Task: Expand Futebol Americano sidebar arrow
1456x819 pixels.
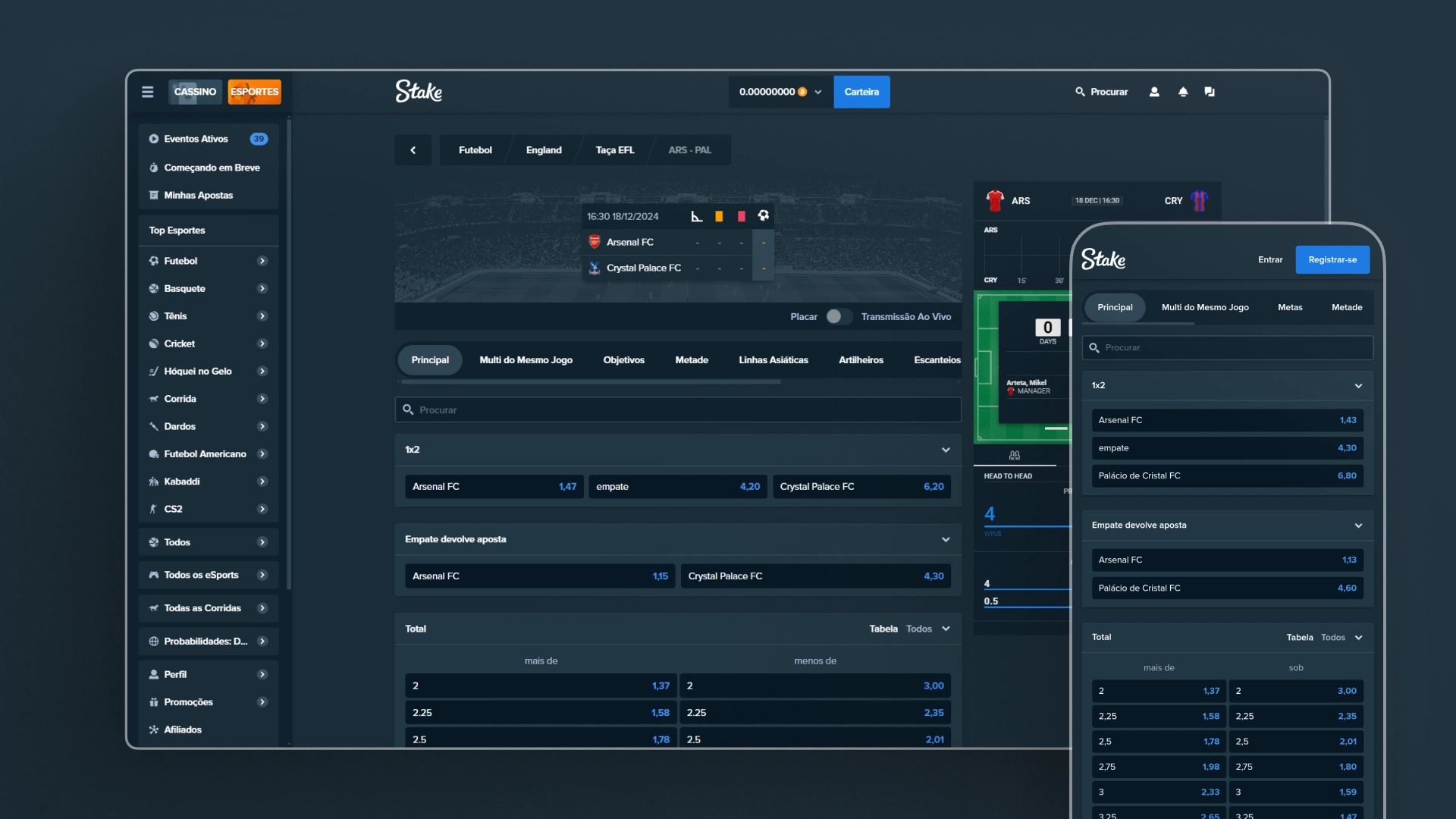Action: coord(262,453)
